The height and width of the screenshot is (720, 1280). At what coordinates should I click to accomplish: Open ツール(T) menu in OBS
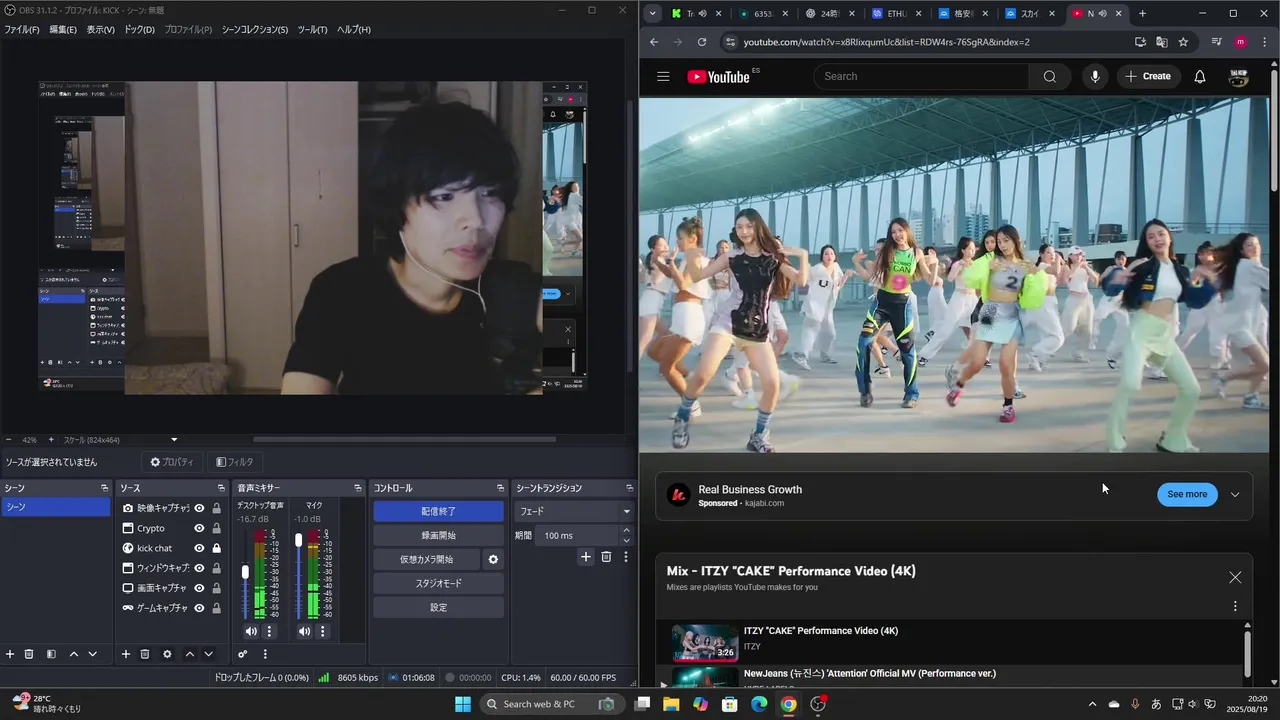(311, 30)
